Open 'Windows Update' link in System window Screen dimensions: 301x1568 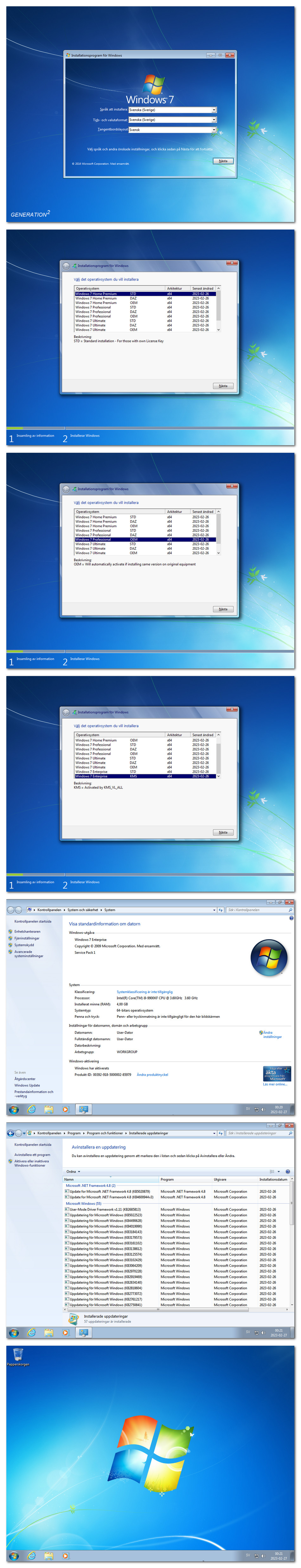click(x=28, y=1085)
